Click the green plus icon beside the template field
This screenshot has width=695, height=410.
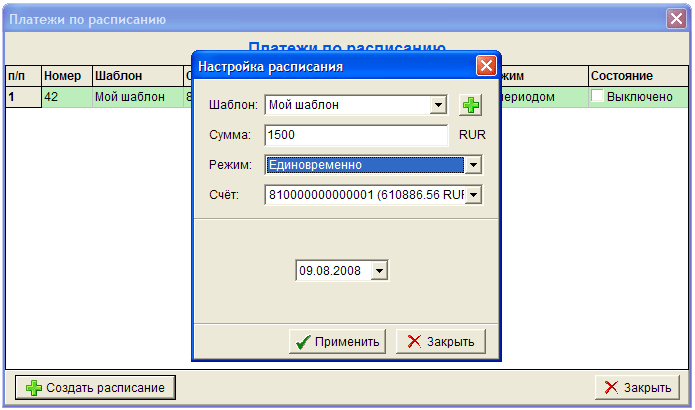click(x=469, y=104)
